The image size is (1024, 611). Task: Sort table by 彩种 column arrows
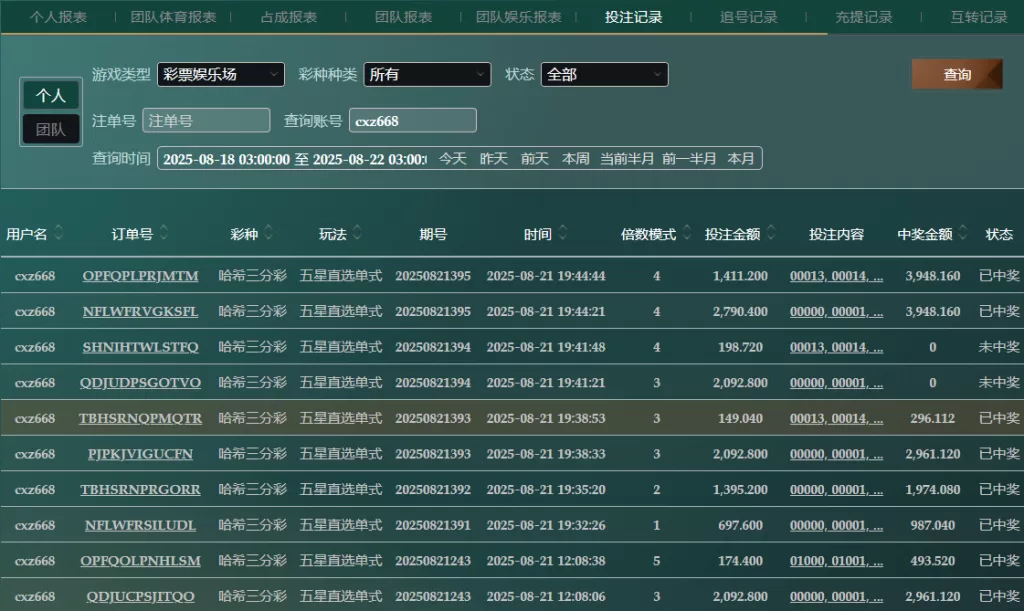(268, 232)
